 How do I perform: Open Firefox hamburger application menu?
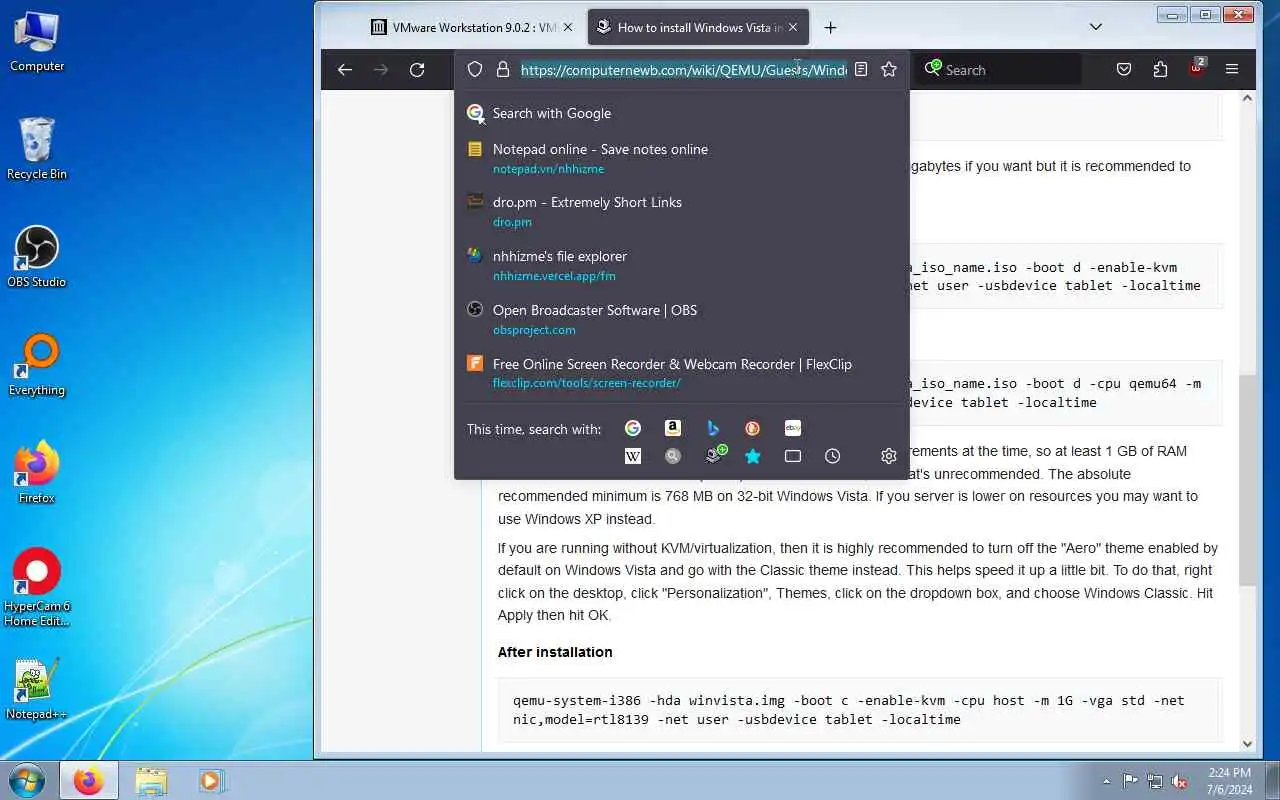1232,70
